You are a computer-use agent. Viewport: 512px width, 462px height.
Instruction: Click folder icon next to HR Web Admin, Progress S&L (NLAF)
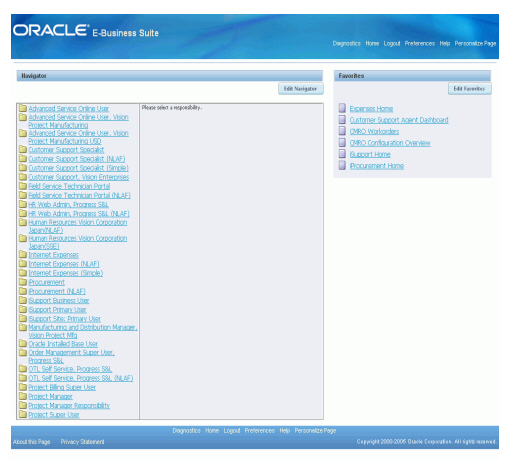(23, 213)
